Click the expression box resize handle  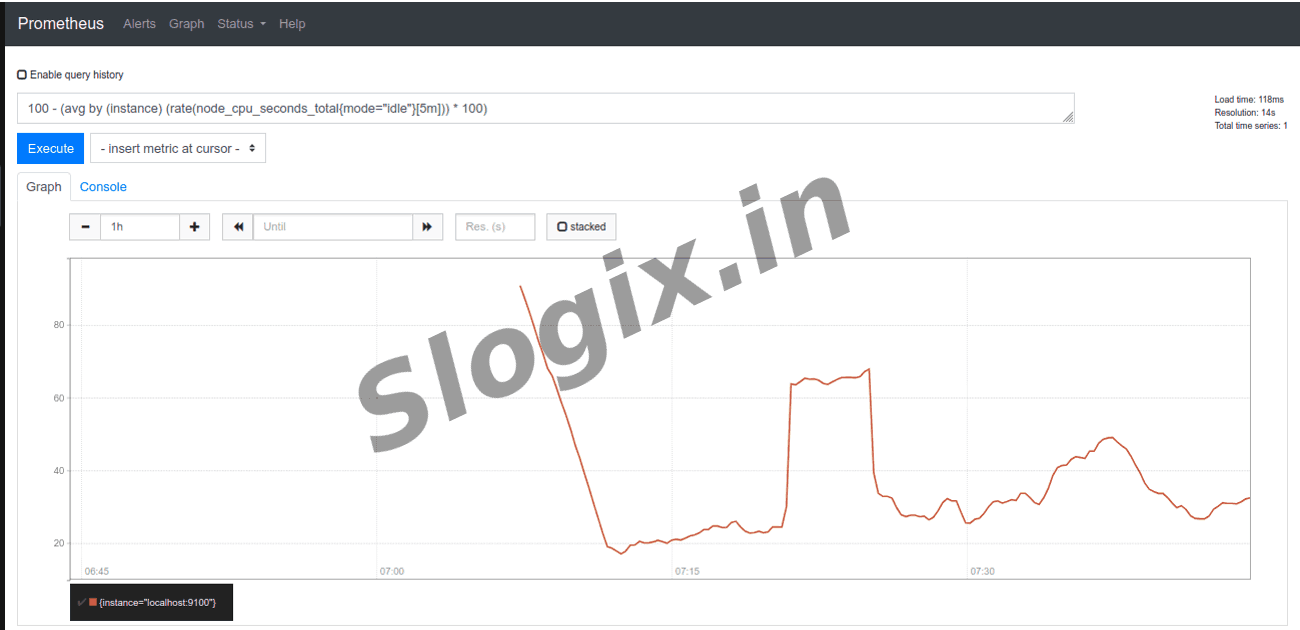pos(1068,117)
